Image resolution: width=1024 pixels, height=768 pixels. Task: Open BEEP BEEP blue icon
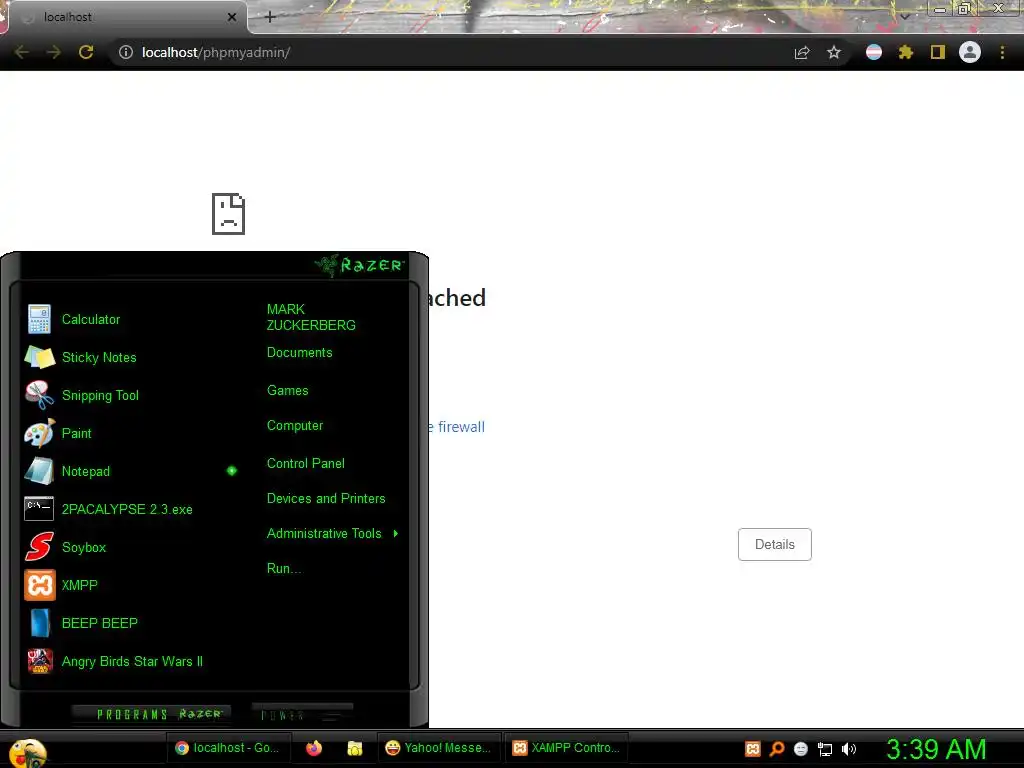[39, 623]
